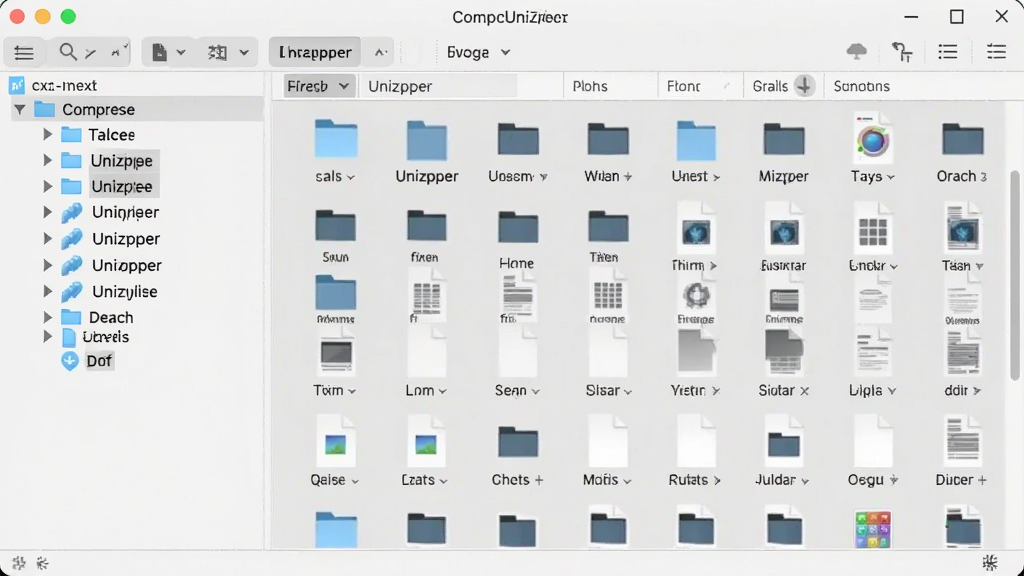Open the Bvoge dropdown menu
Image resolution: width=1024 pixels, height=576 pixels.
pyautogui.click(x=478, y=52)
